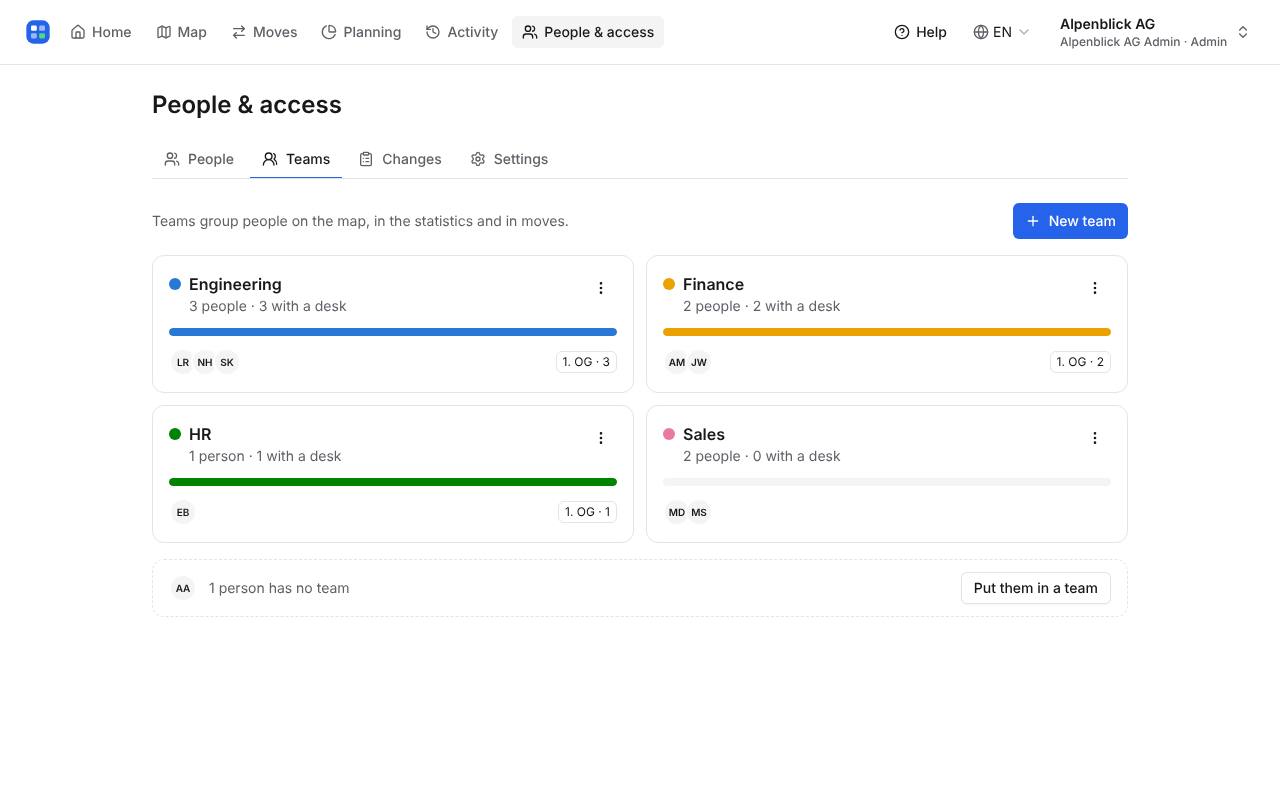Image resolution: width=1280 pixels, height=800 pixels.
Task: Click the Engineering desk progress bar
Action: [x=393, y=332]
